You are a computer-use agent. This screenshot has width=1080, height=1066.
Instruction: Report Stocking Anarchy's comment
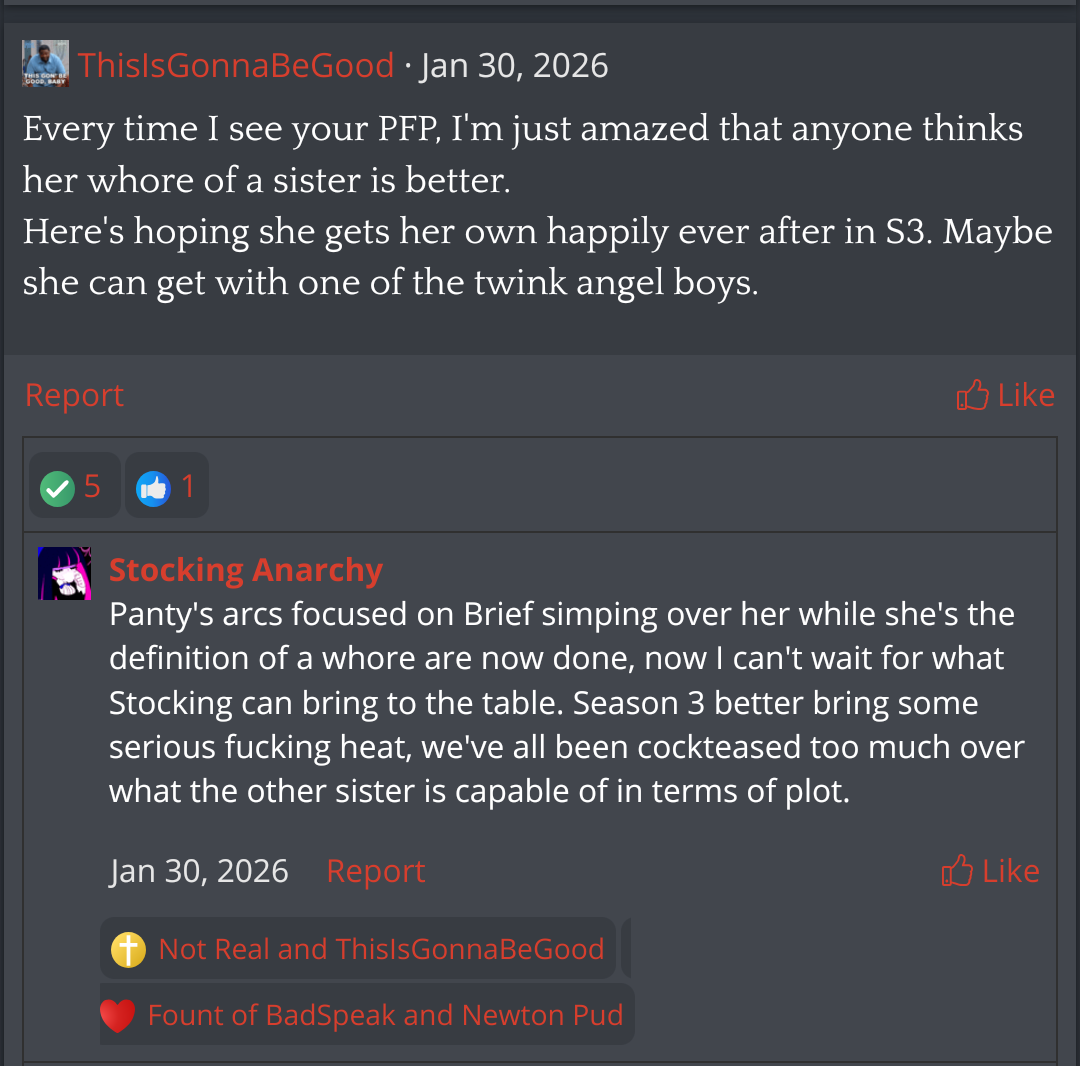coord(375,871)
